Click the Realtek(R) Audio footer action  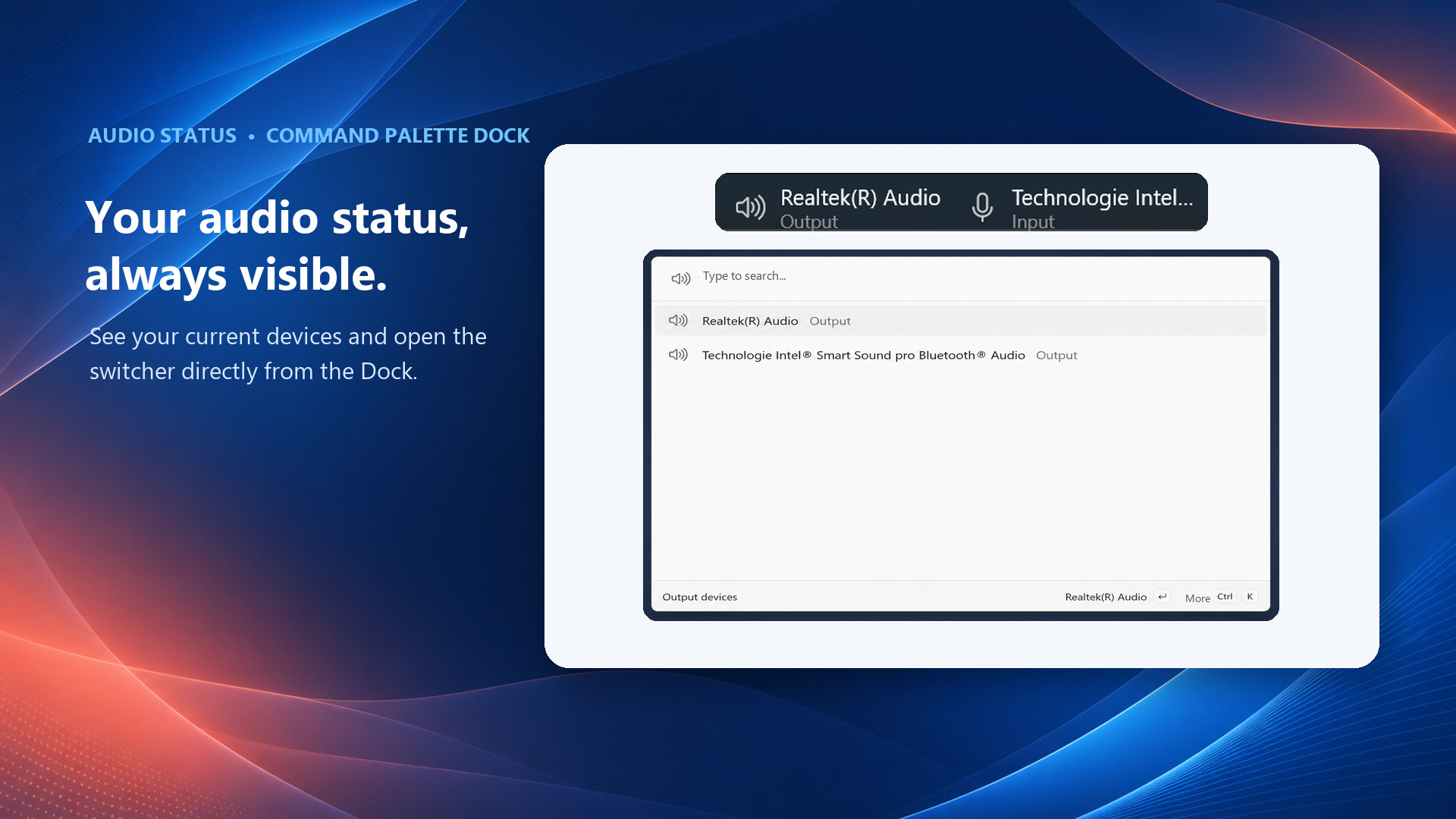(1106, 598)
